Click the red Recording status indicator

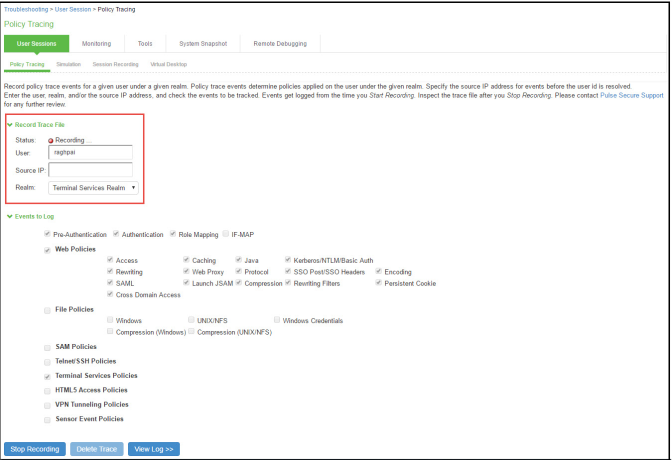[51, 141]
